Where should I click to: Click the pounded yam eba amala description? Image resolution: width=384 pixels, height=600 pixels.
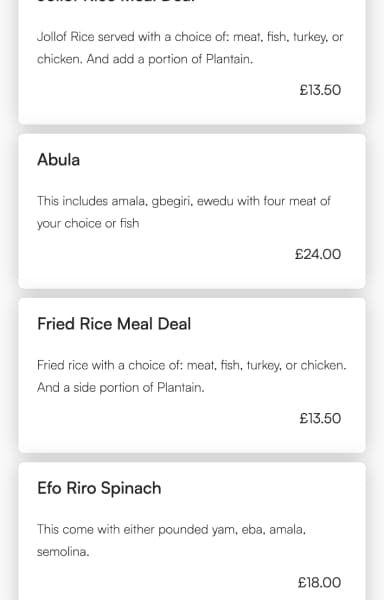point(171,540)
